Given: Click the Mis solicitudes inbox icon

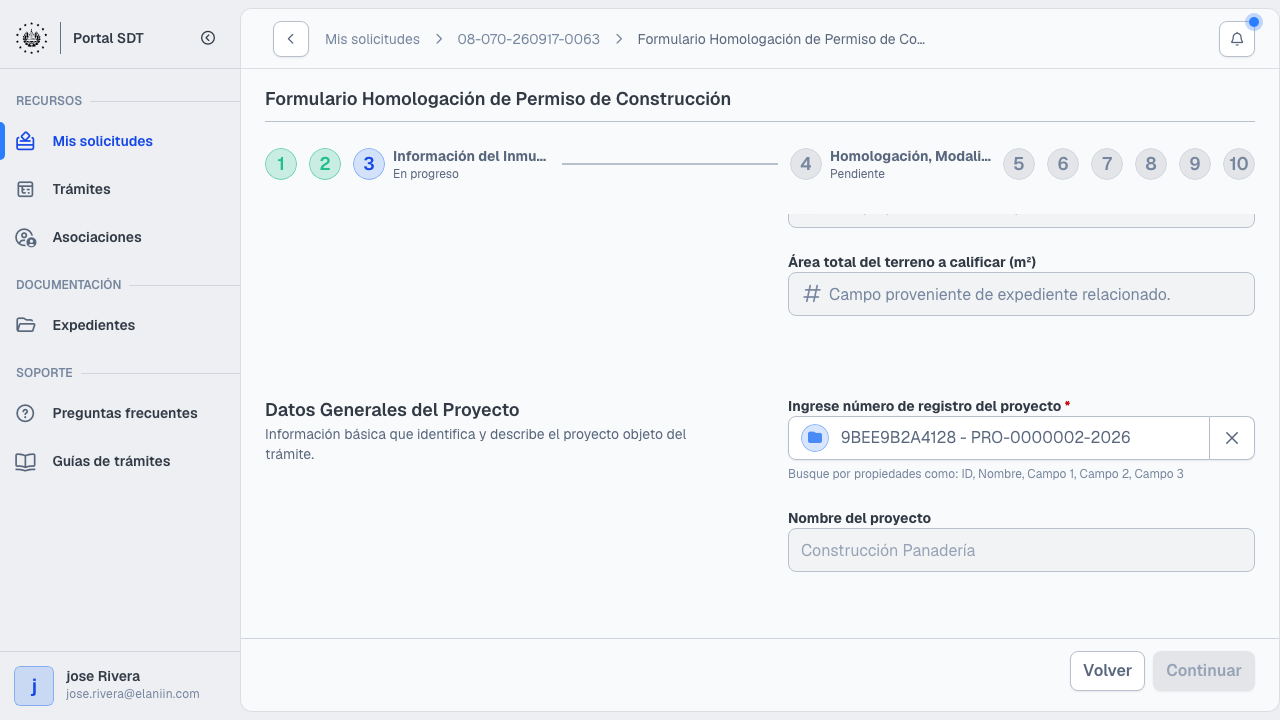Looking at the screenshot, I should pos(26,141).
